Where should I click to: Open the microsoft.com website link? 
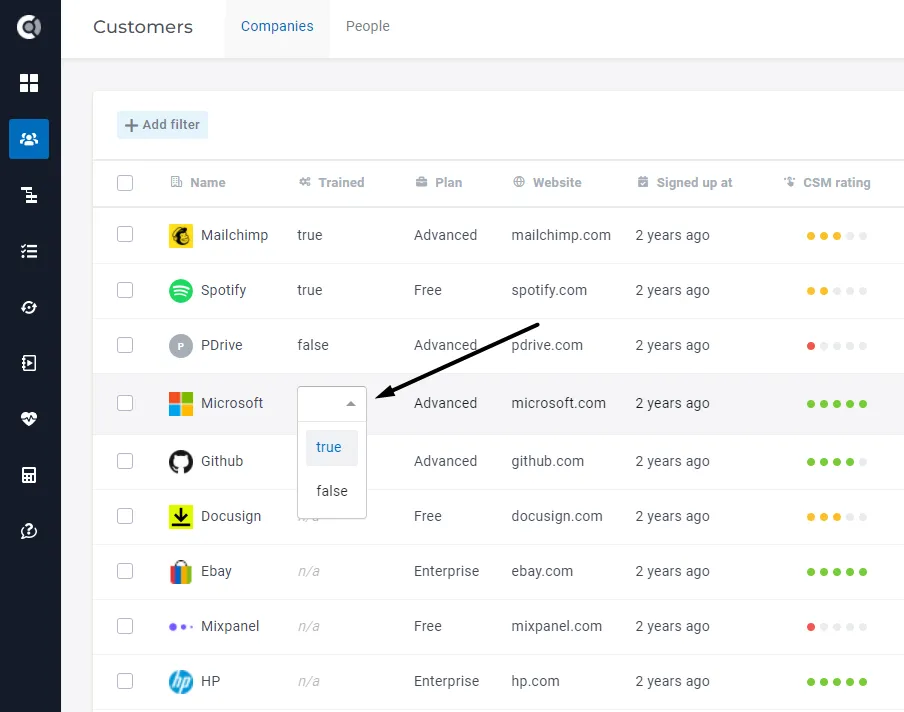(559, 403)
